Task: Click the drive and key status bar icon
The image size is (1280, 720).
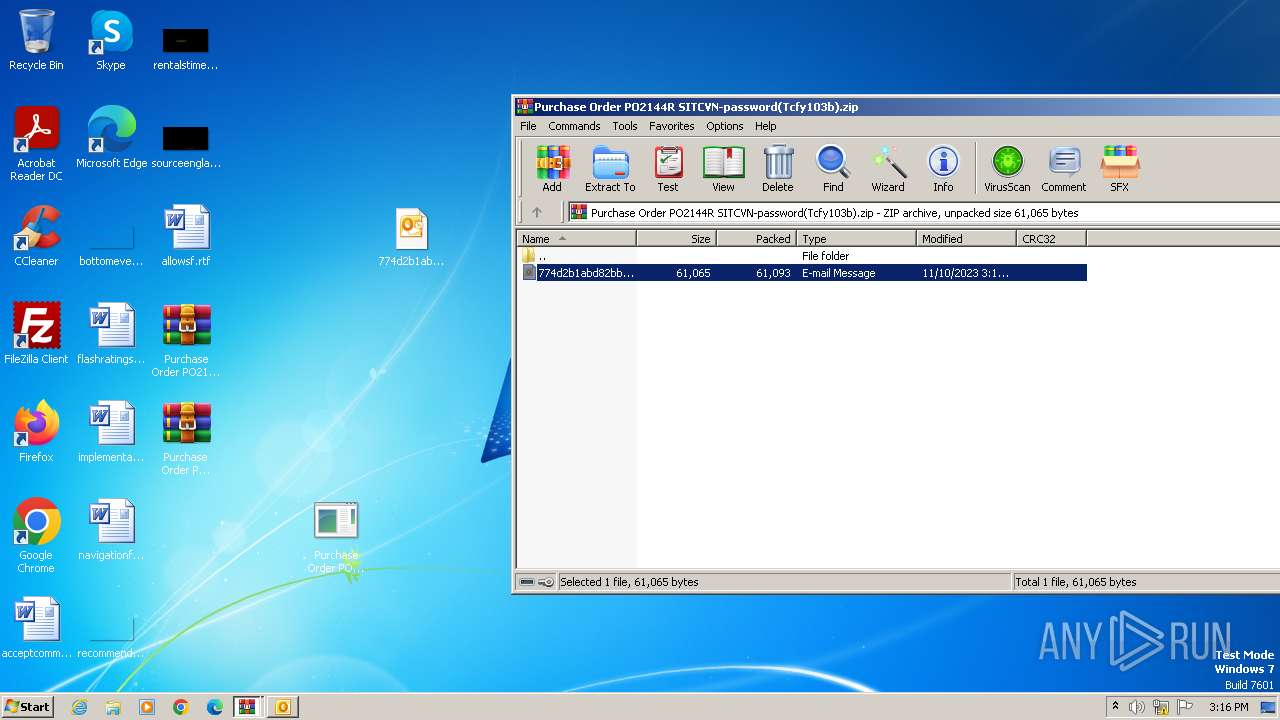Action: click(537, 582)
